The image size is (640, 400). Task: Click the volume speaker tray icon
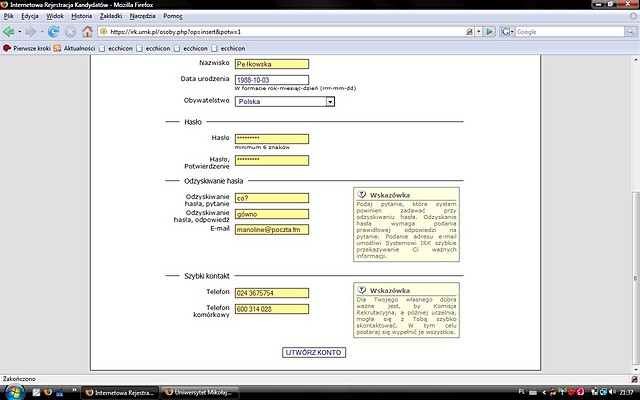[613, 392]
